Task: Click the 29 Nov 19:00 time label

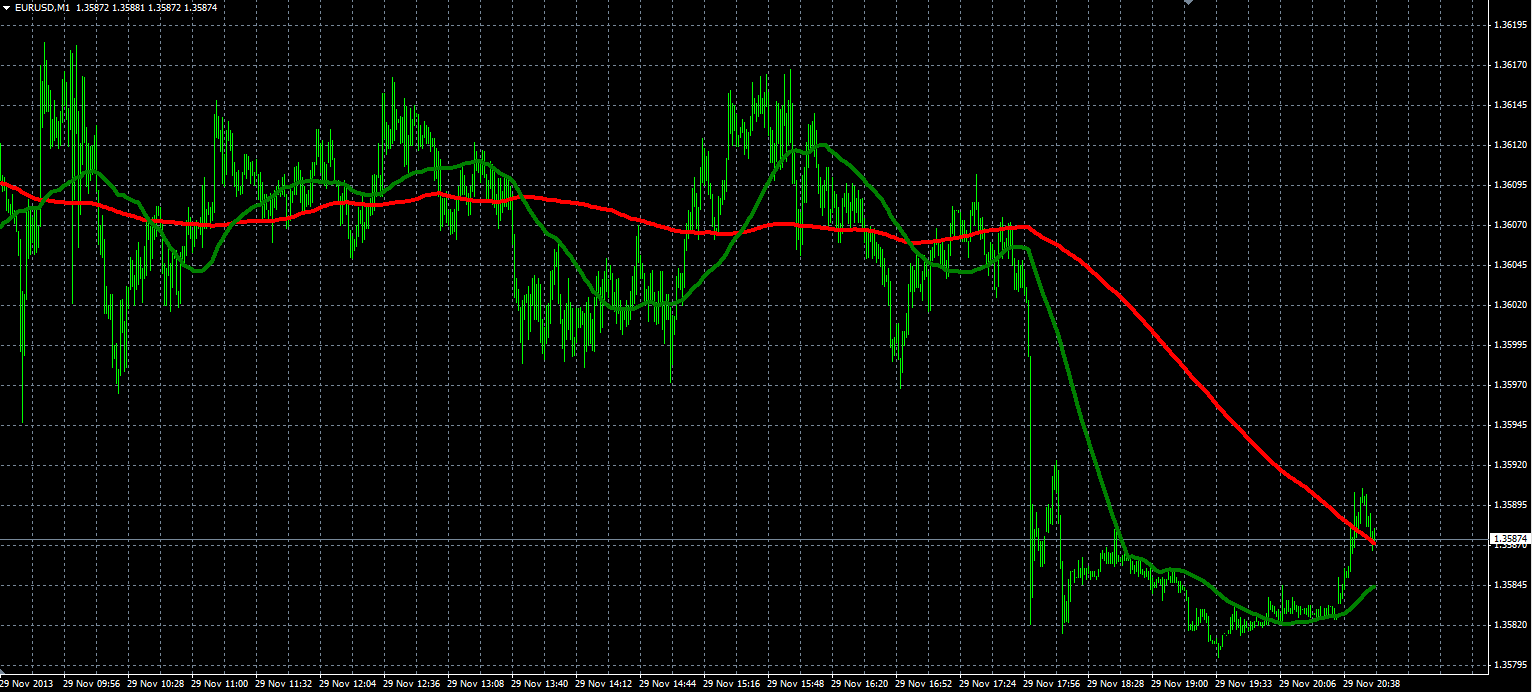Action: point(1180,684)
